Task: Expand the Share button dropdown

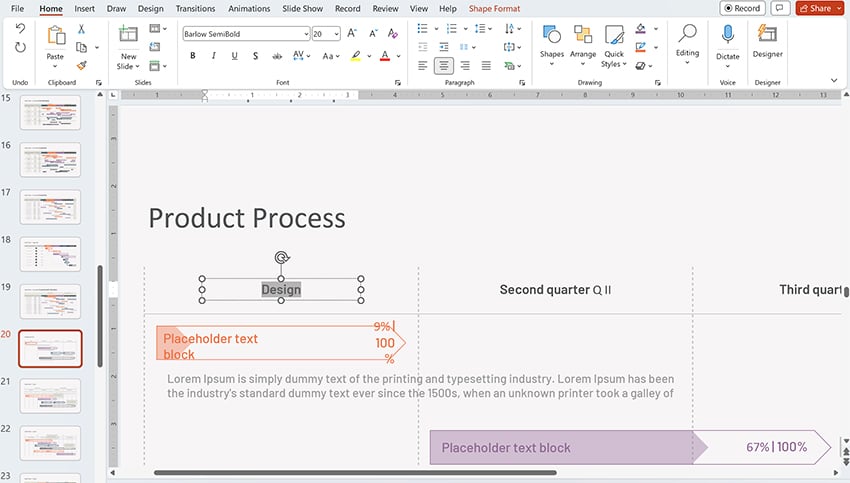Action: [x=839, y=8]
